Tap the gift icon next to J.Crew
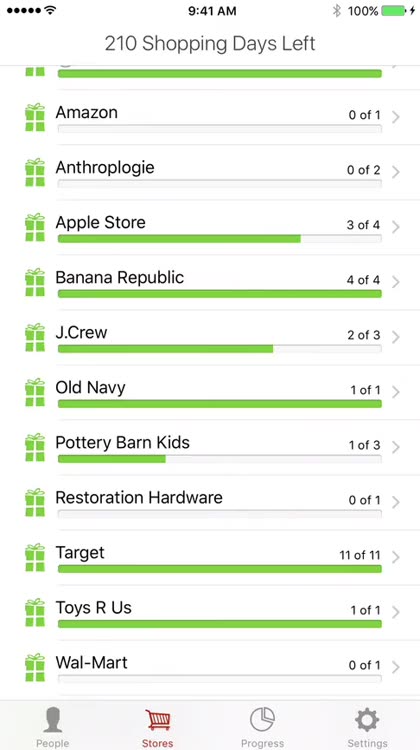 [x=35, y=337]
